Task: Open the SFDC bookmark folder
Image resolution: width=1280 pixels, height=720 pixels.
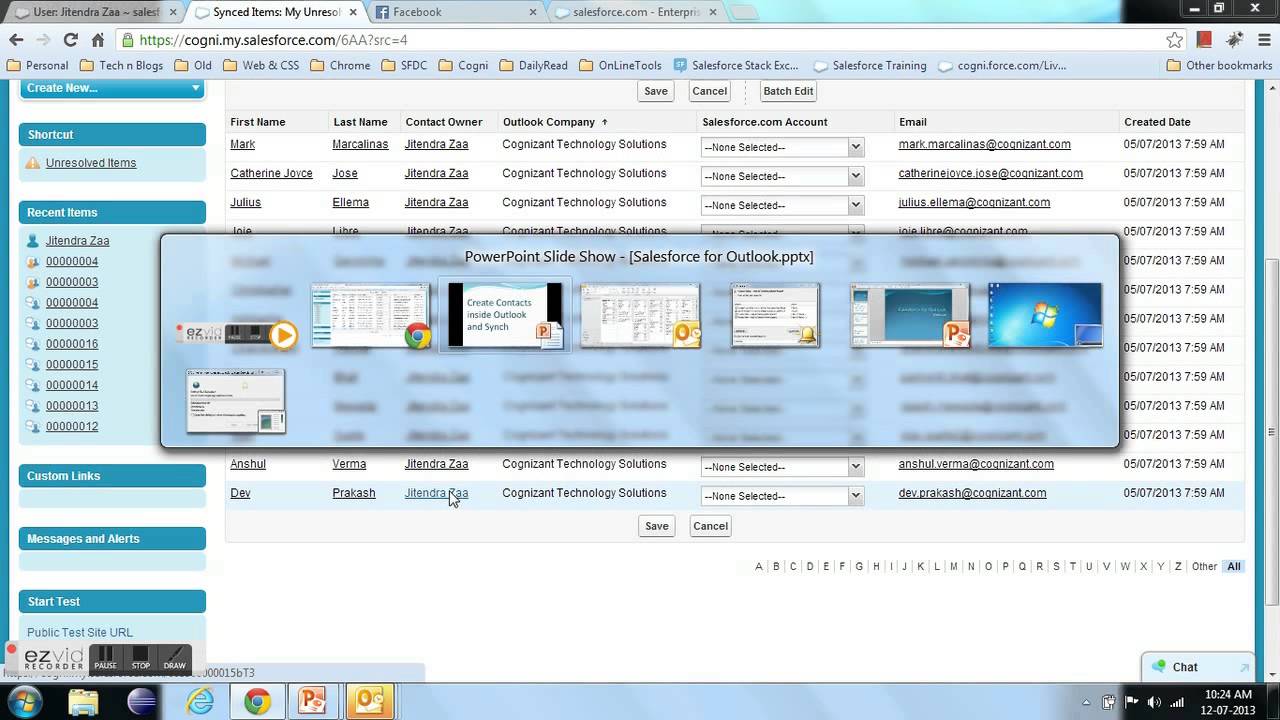Action: point(403,65)
